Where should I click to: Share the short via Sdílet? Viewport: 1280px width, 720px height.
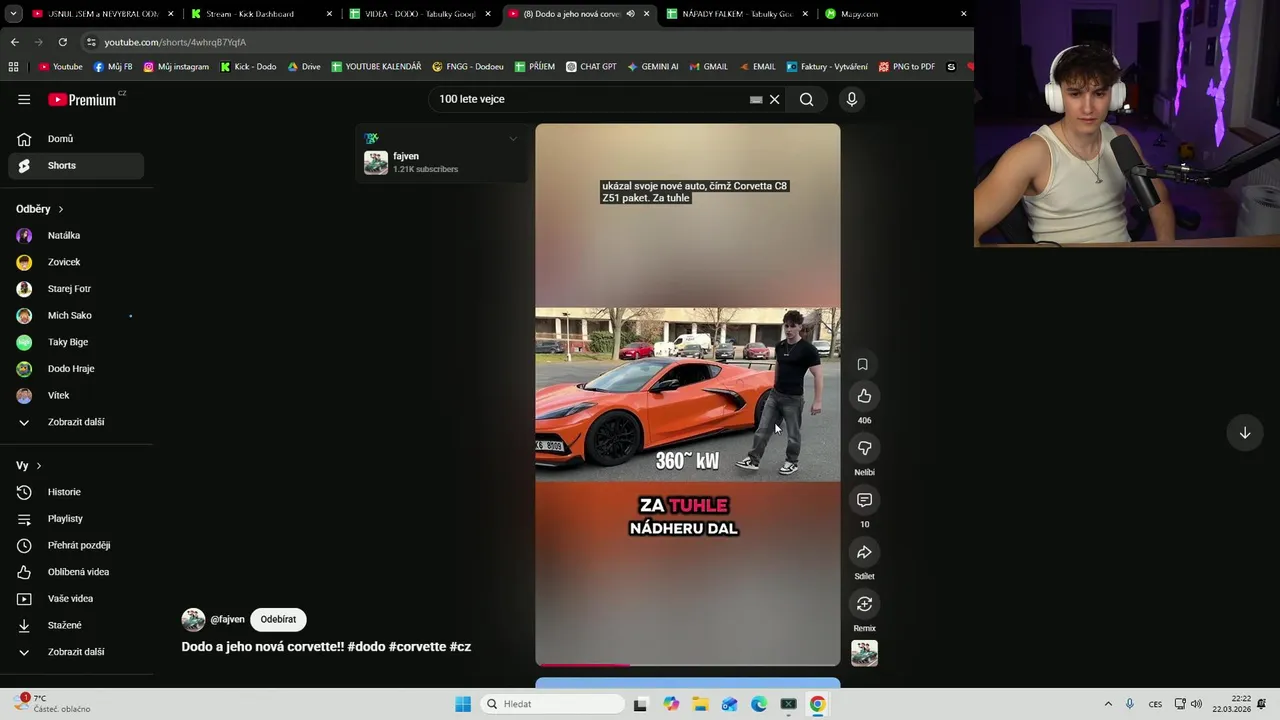(864, 552)
